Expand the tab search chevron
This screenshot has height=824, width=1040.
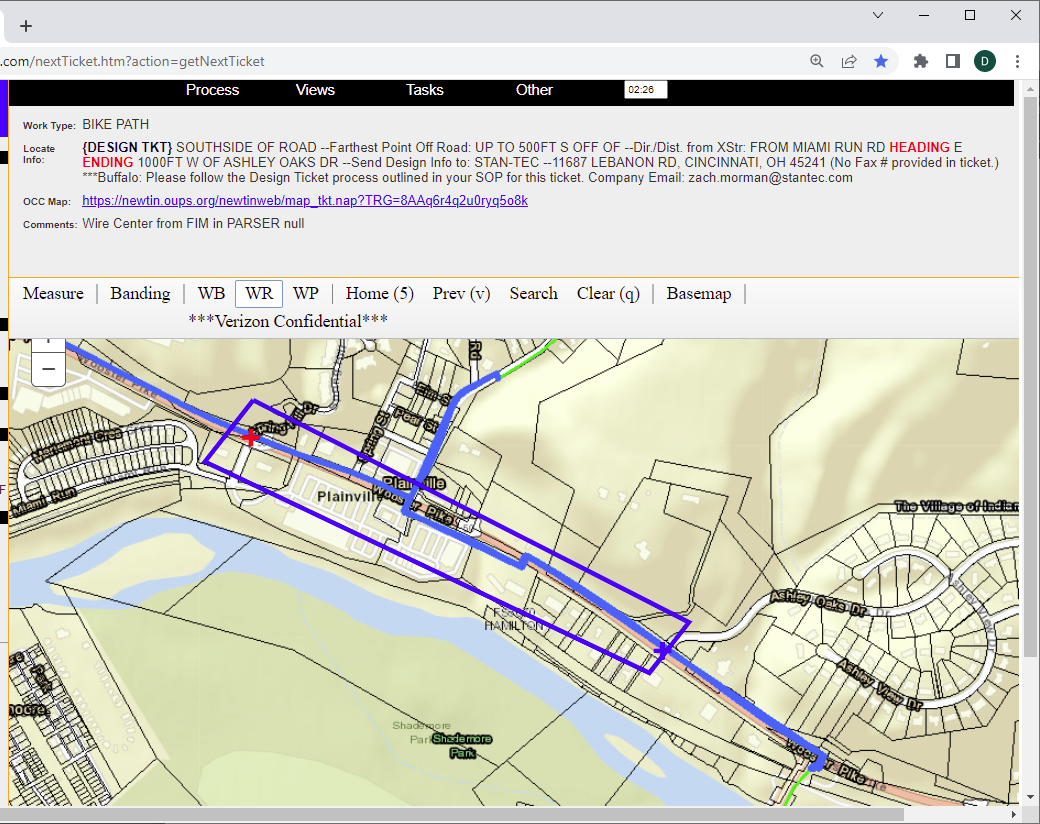coord(878,15)
